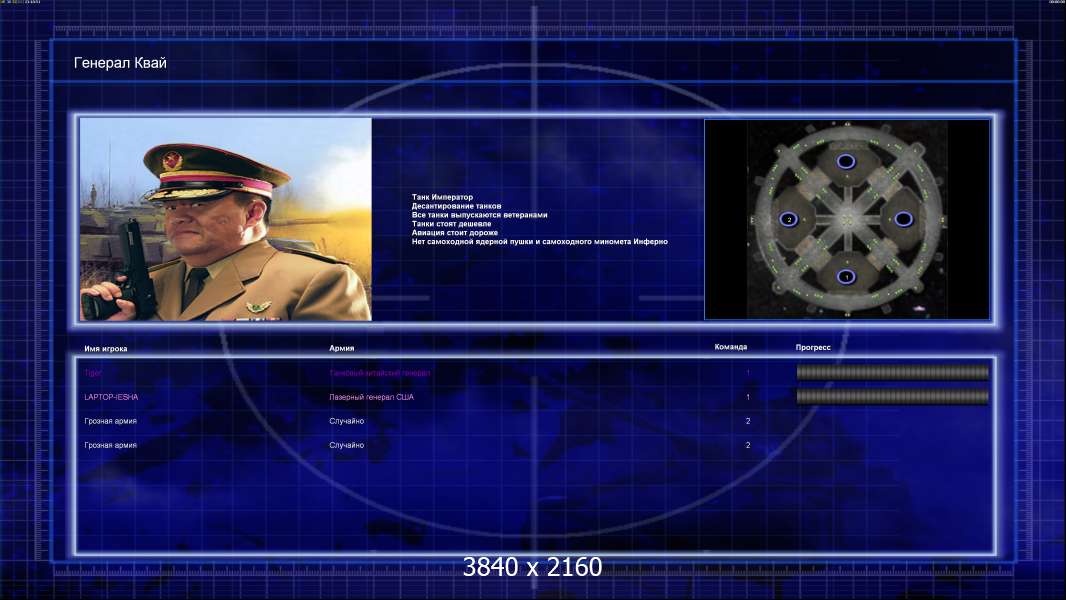1066x600 pixels.
Task: Click the 'Лазерный генерал США' army entry
Action: [x=371, y=397]
